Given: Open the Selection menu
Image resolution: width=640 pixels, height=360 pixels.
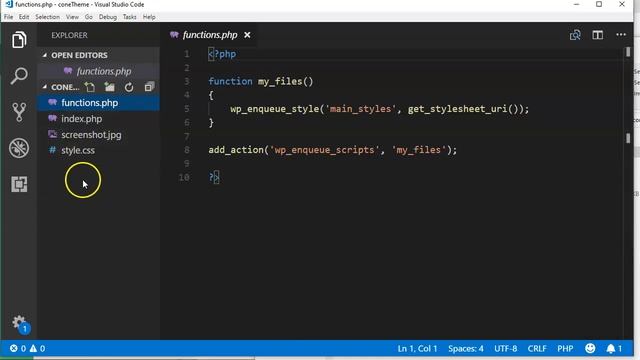Looking at the screenshot, I should point(47,17).
